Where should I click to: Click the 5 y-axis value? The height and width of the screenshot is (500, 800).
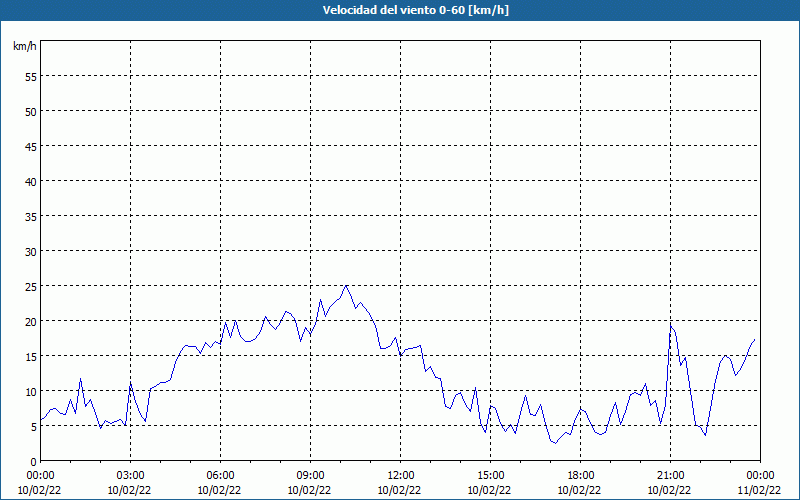(34, 427)
